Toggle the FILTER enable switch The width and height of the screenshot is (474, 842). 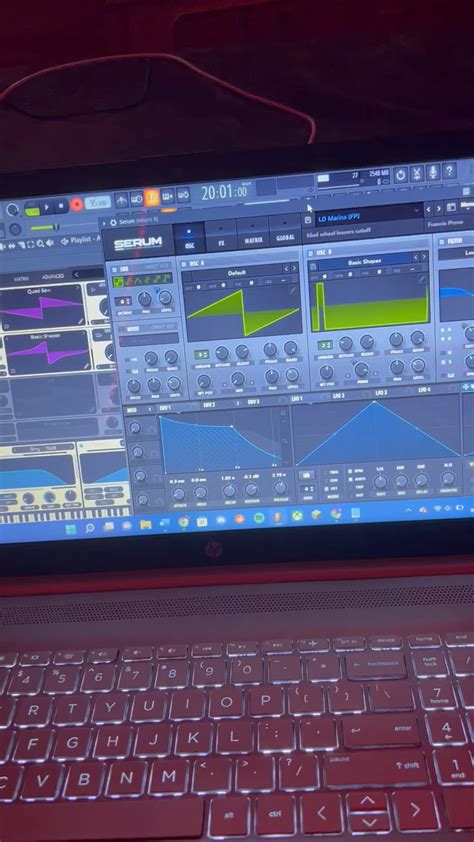(442, 242)
